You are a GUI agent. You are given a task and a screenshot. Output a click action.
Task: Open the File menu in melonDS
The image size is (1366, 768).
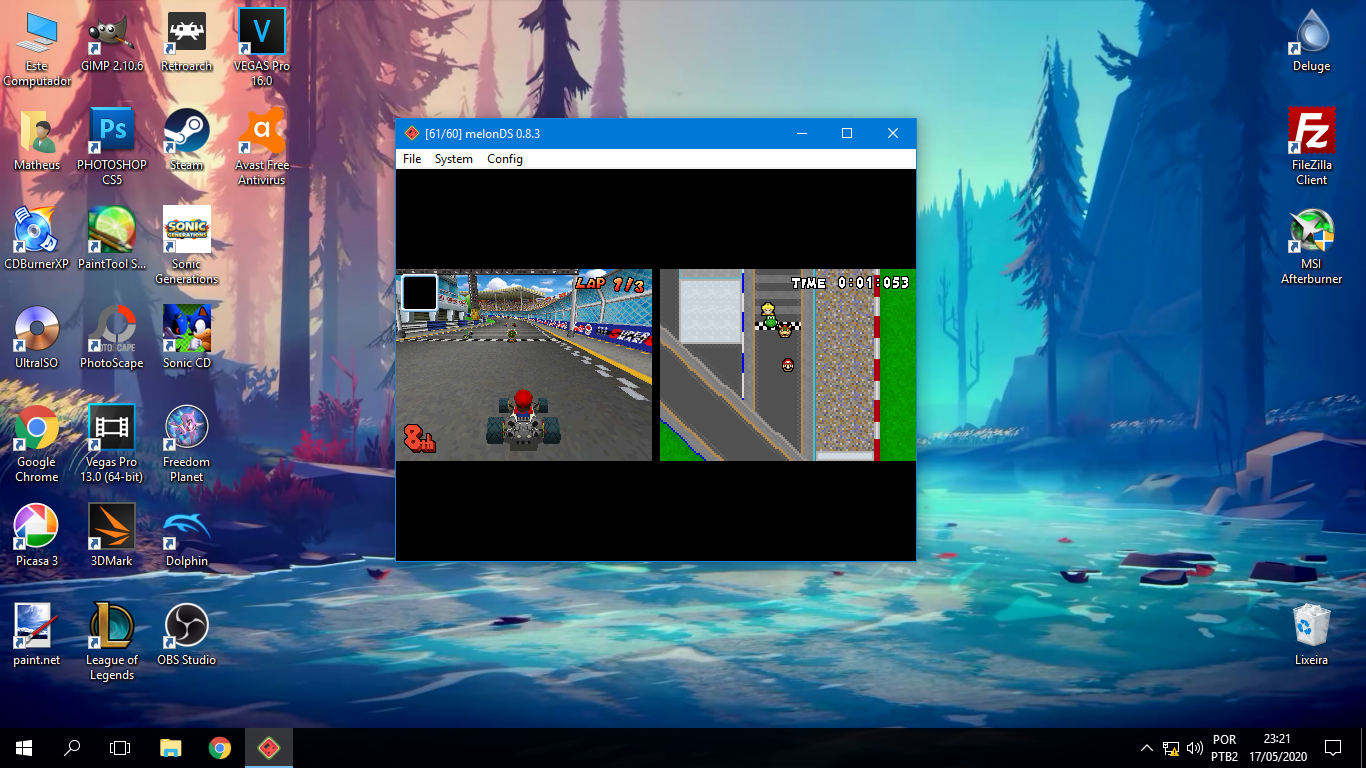tap(411, 158)
